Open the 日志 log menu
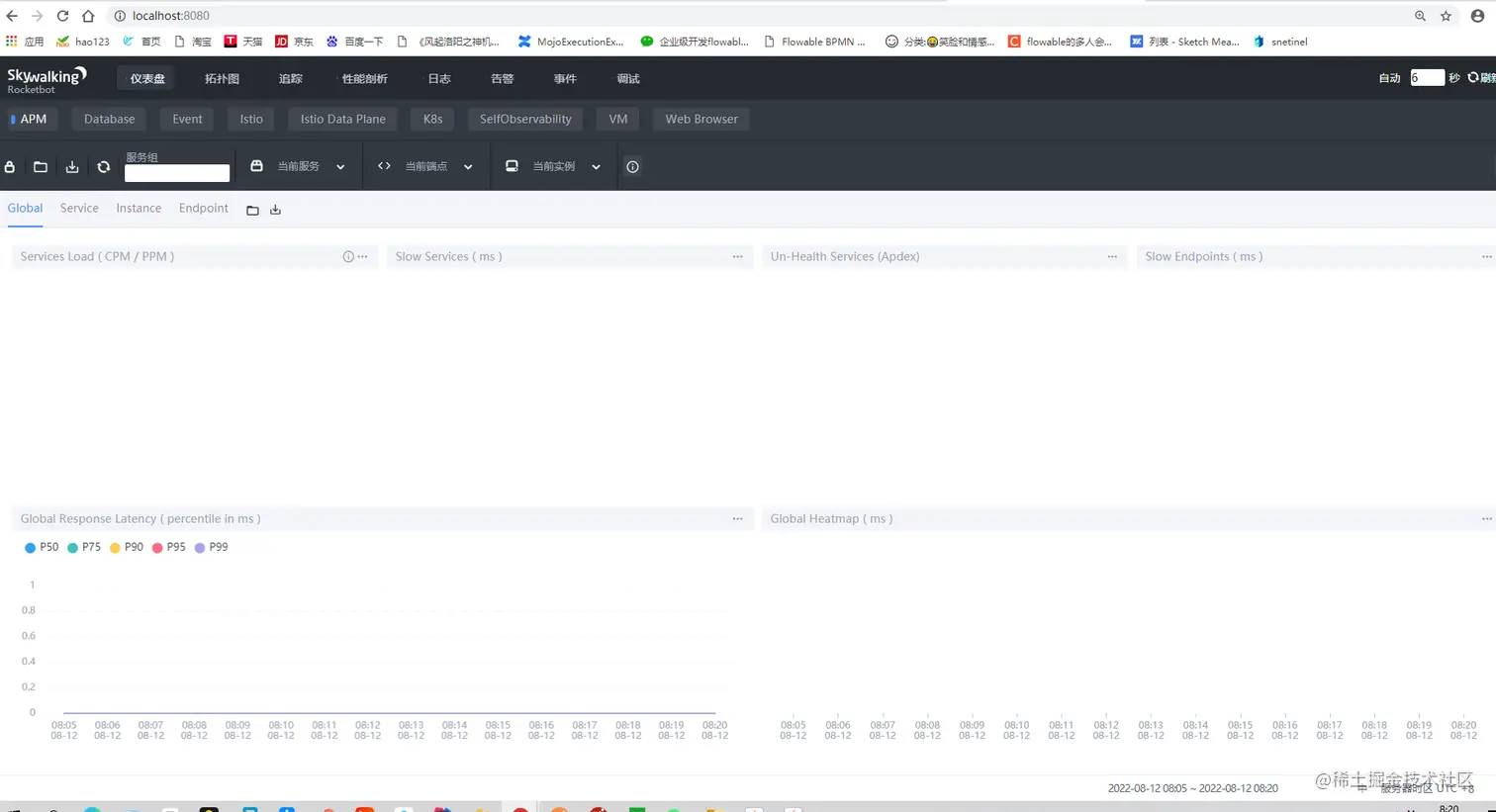The height and width of the screenshot is (812, 1496). pyautogui.click(x=439, y=79)
